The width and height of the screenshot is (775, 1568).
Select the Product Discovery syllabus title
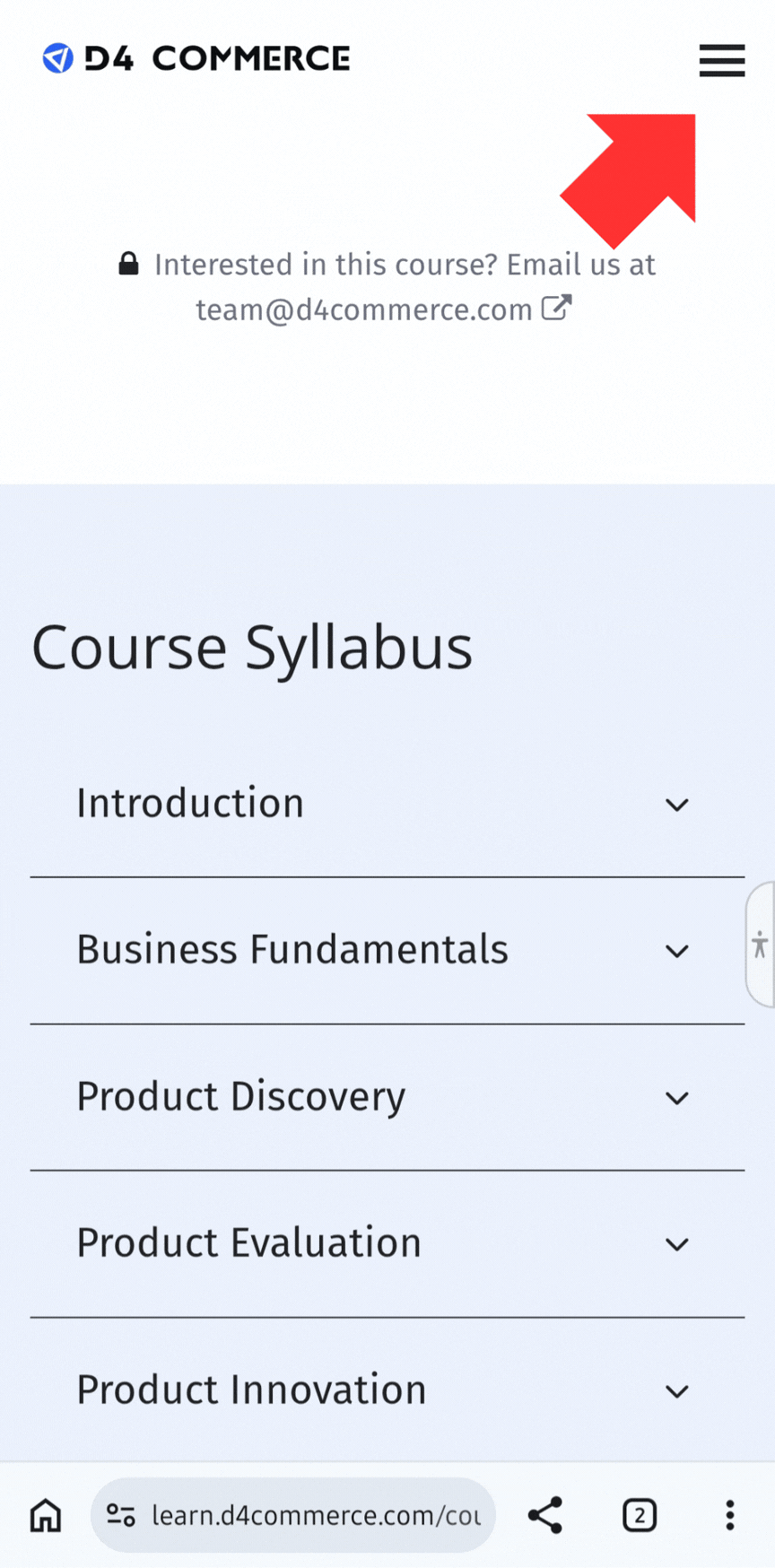point(241,1096)
